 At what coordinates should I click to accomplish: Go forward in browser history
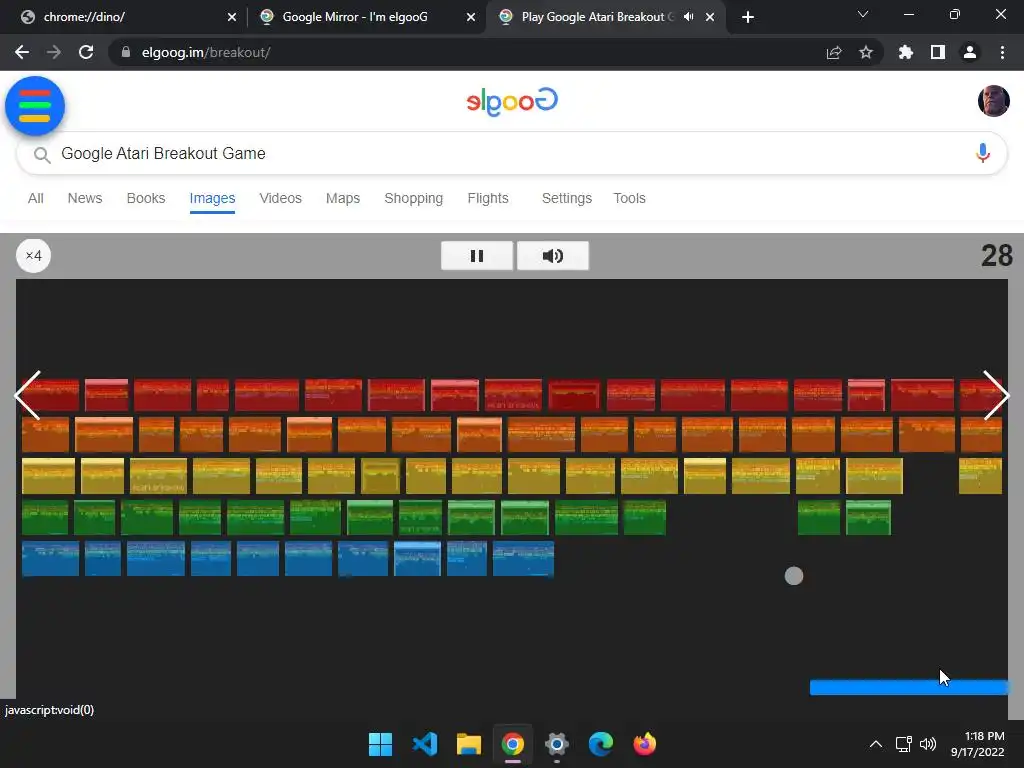[54, 52]
